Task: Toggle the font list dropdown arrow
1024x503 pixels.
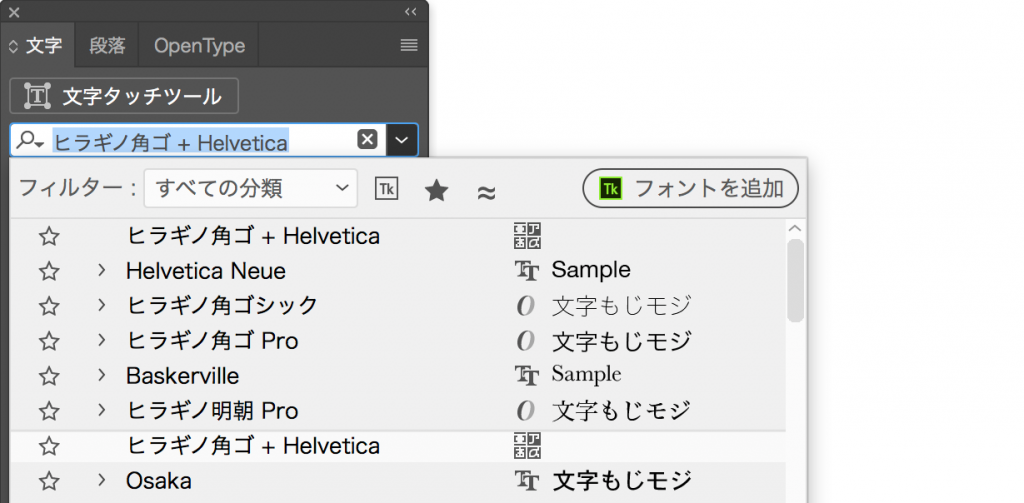Action: [402, 140]
